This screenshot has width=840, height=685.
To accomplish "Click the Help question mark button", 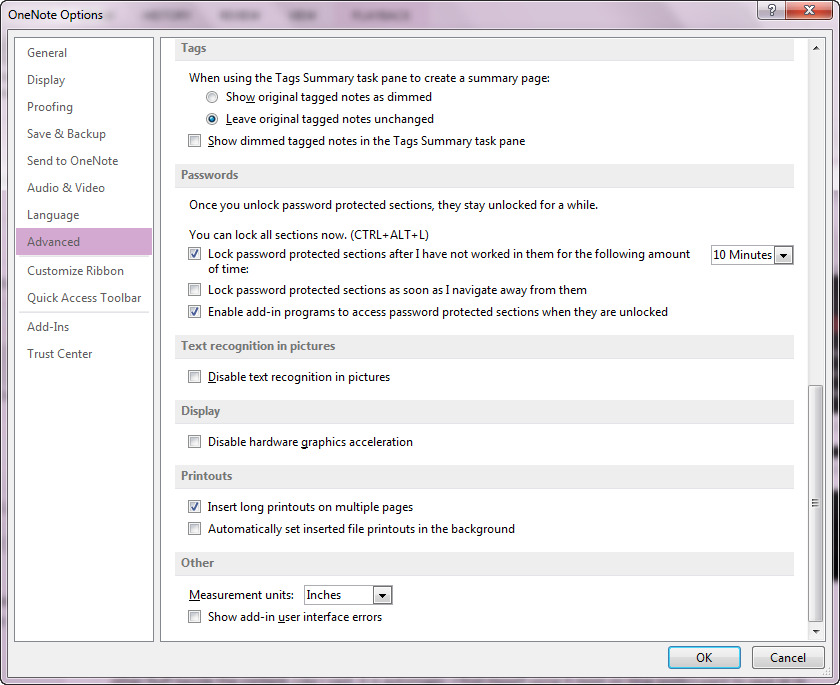I will [x=772, y=10].
